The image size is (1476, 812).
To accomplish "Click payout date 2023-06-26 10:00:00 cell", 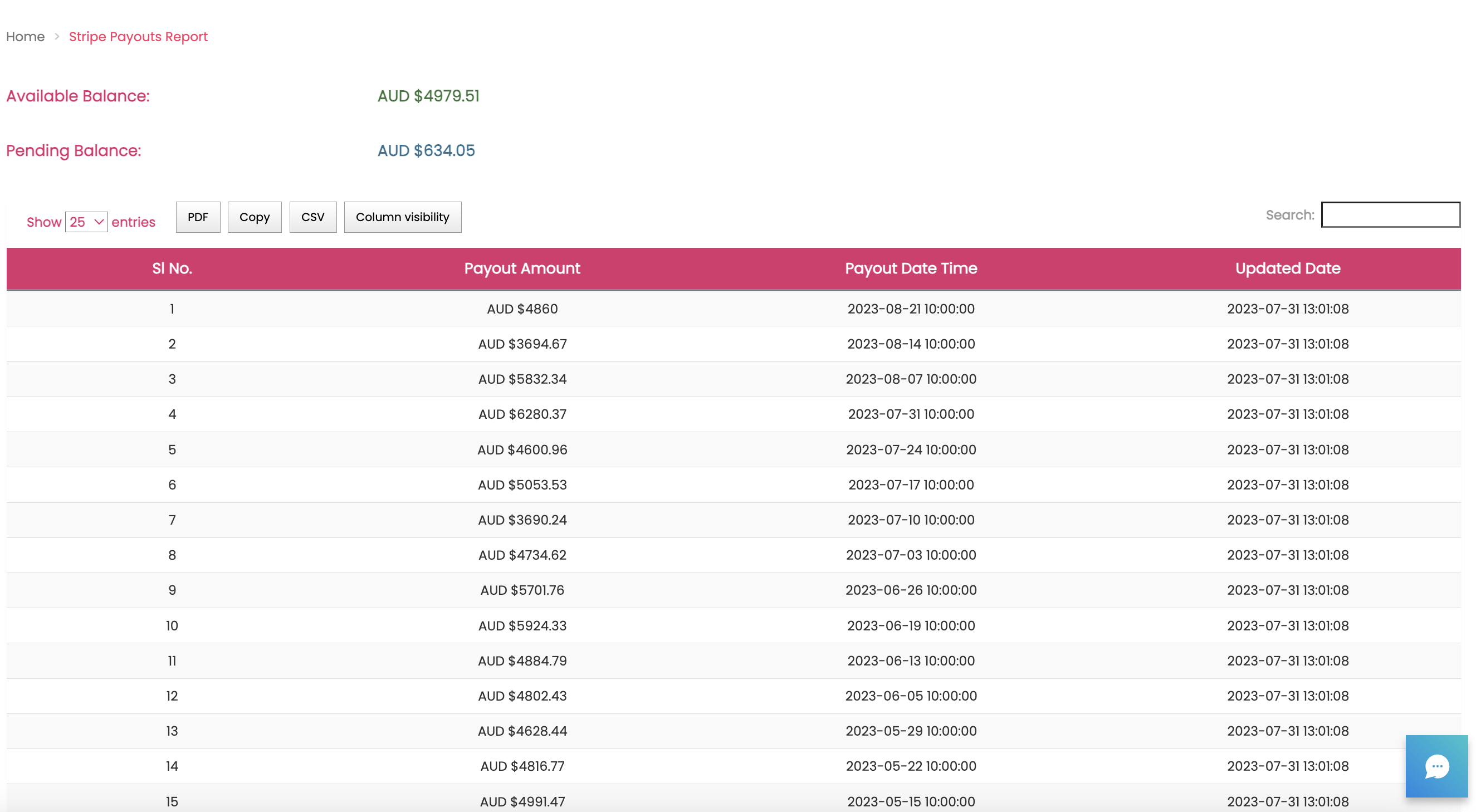I will [911, 590].
